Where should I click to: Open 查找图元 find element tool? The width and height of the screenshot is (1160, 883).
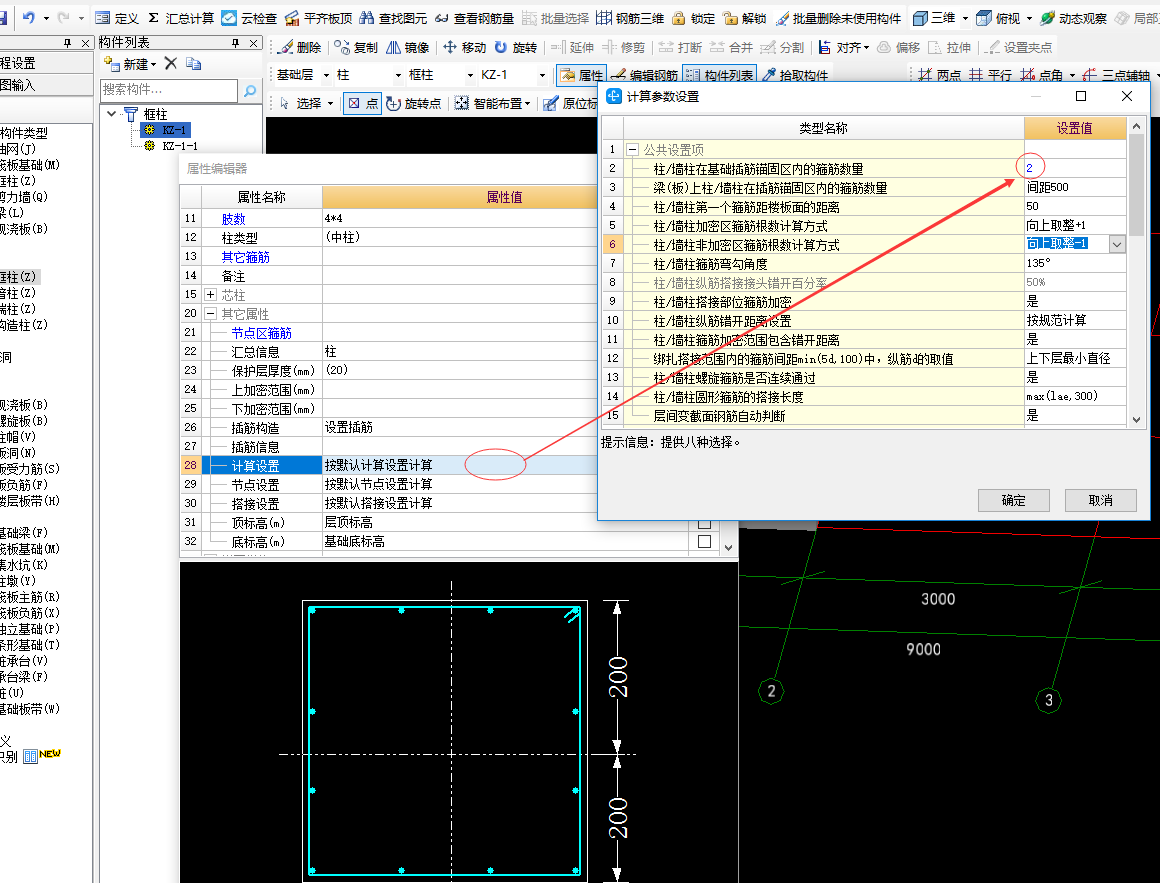394,18
